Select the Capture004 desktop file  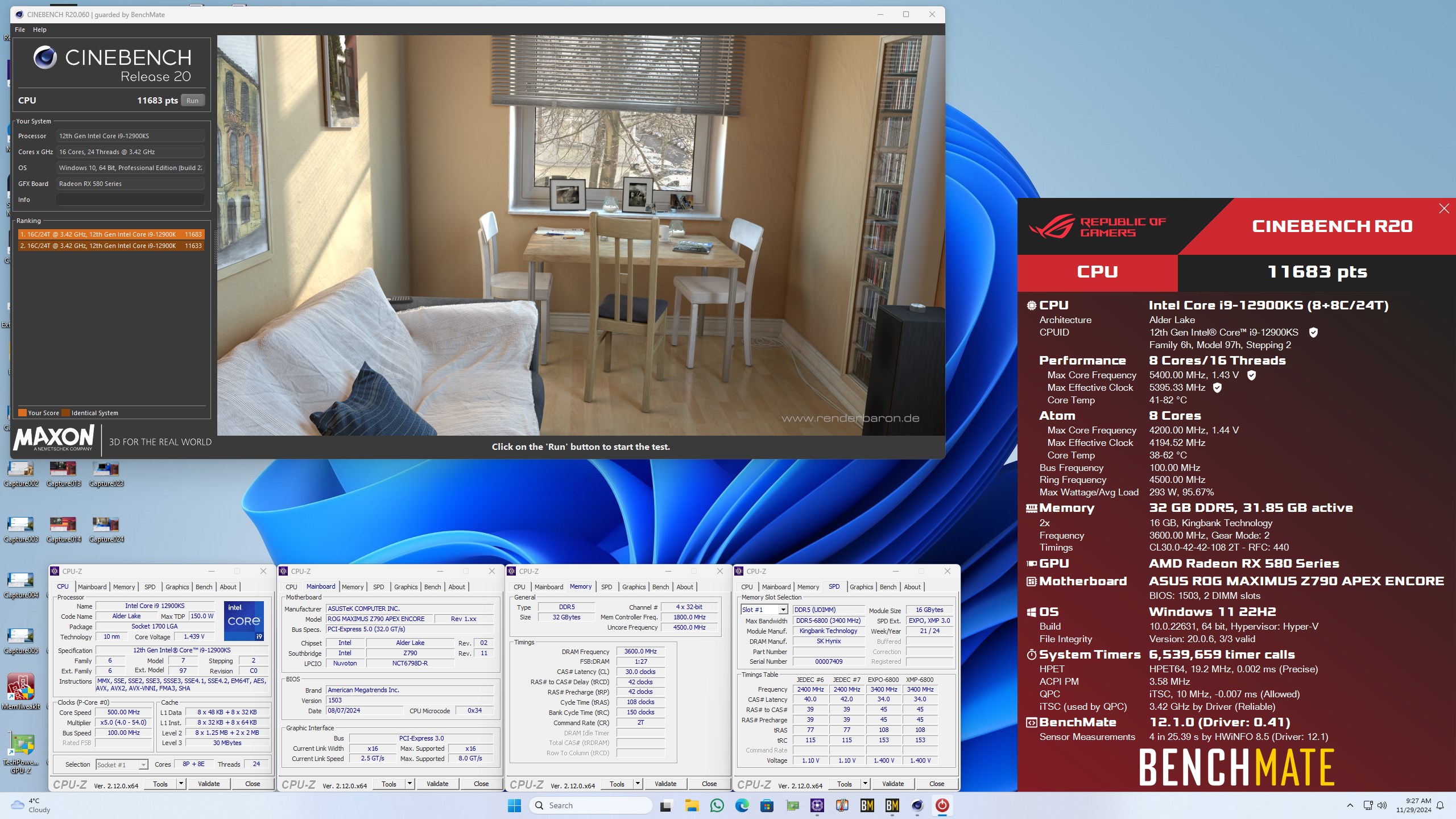coord(21,586)
